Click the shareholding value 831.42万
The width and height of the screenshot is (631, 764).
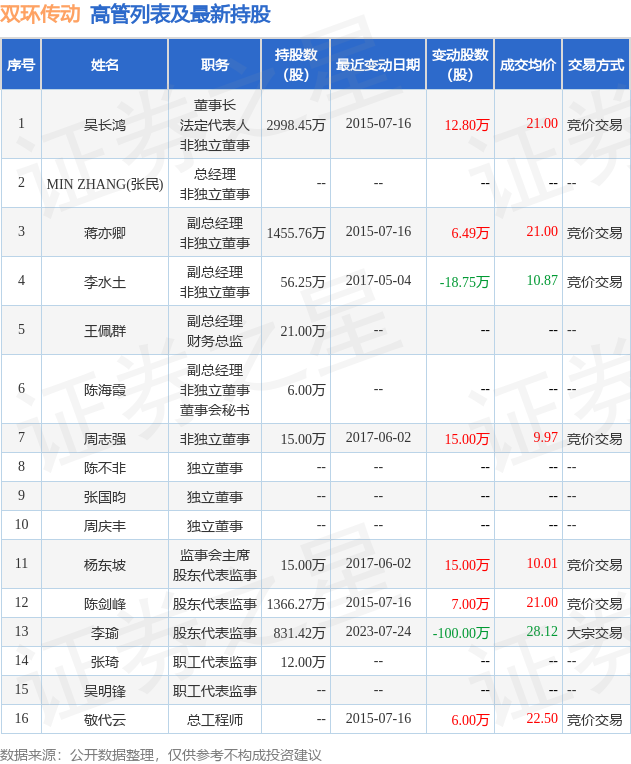coord(299,633)
